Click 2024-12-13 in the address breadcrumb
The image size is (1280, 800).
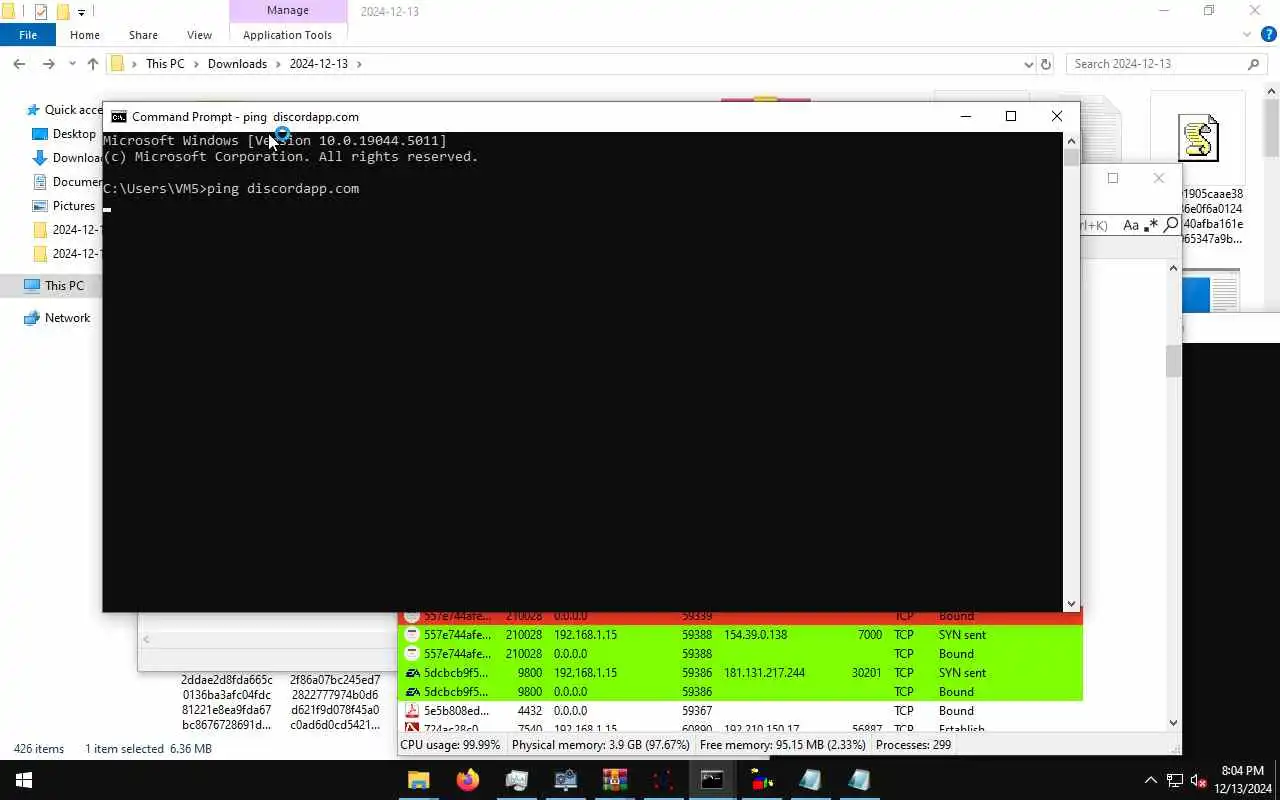pyautogui.click(x=318, y=64)
